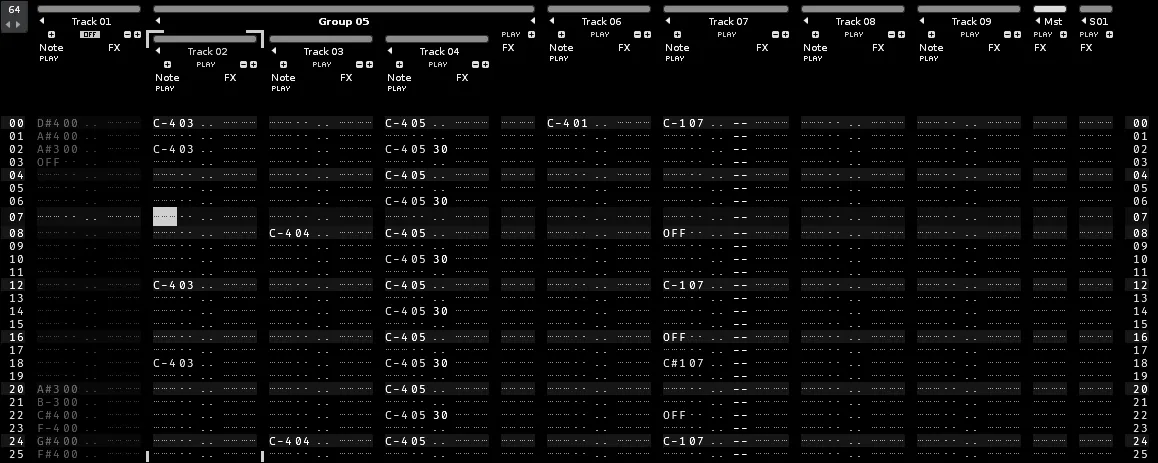Click the color bar above Track 06
Image resolution: width=1158 pixels, height=463 pixels.
598,9
